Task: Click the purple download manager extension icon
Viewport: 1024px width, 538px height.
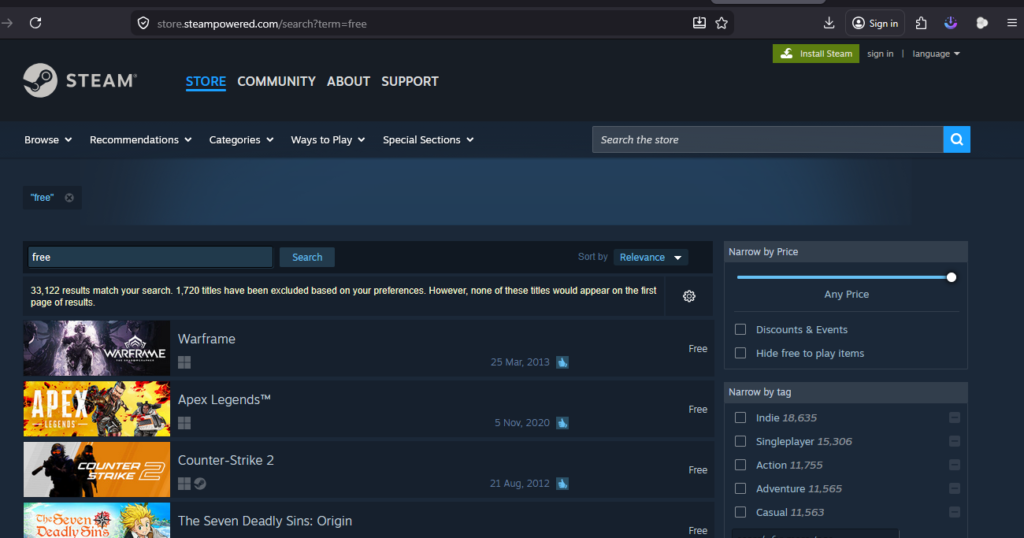Action: (x=950, y=23)
